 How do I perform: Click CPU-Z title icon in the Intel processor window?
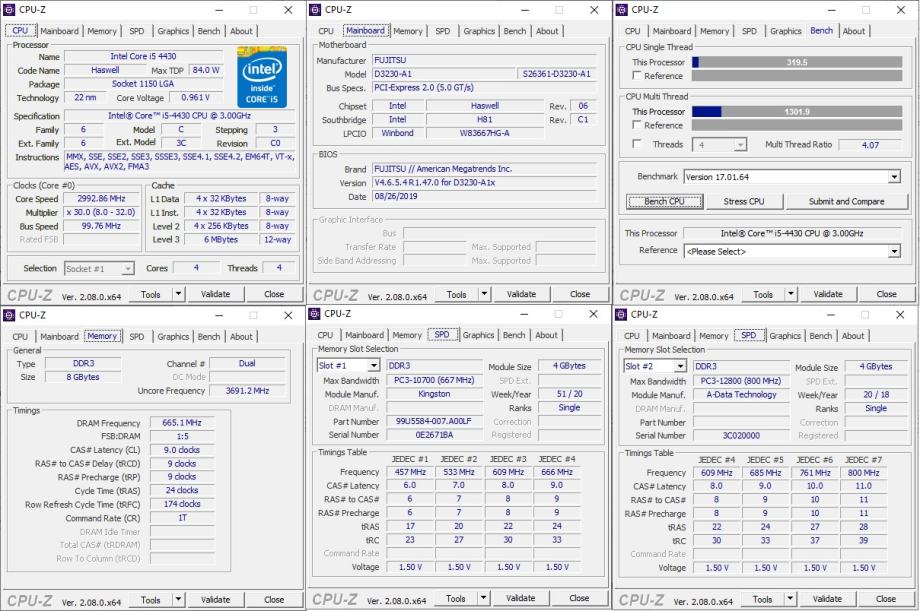[x=10, y=10]
